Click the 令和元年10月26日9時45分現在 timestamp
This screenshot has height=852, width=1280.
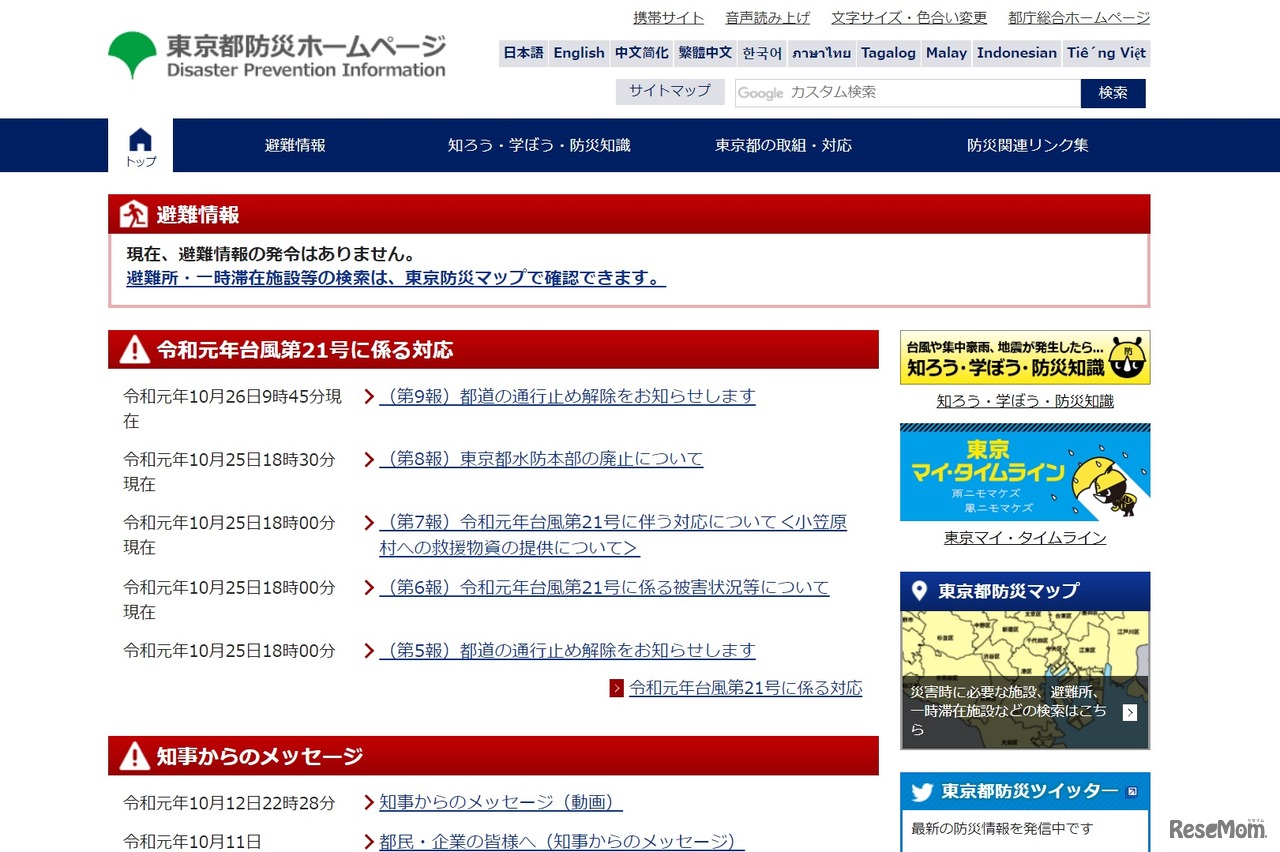(233, 409)
